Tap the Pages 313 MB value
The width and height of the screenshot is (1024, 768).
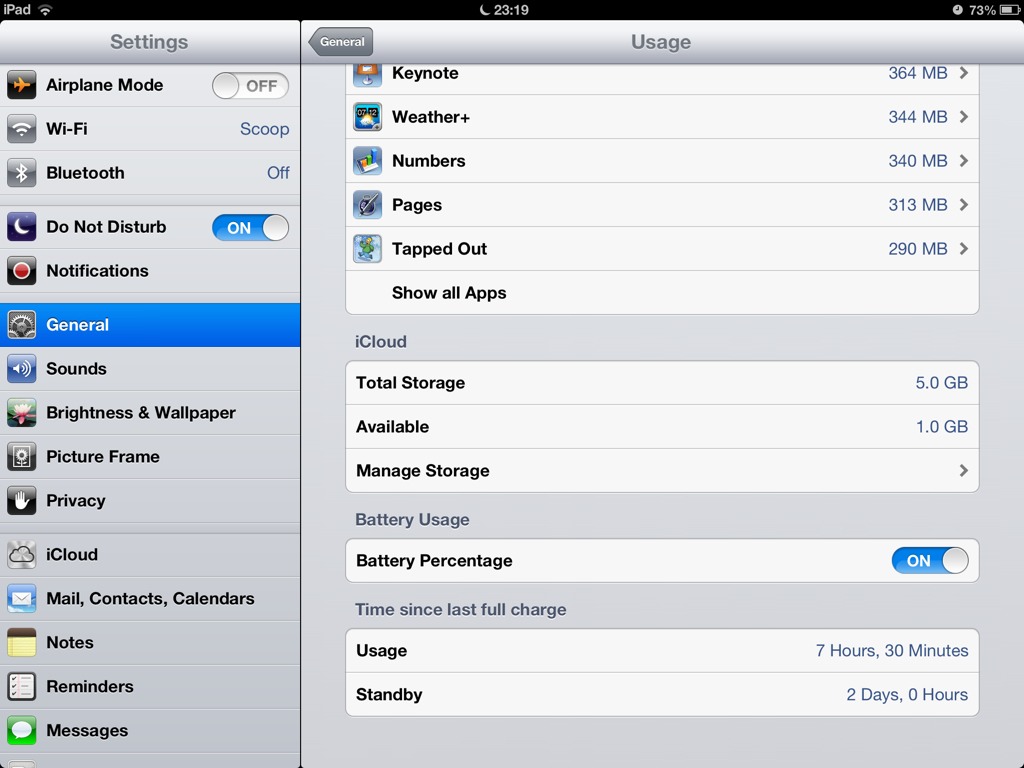coord(918,205)
